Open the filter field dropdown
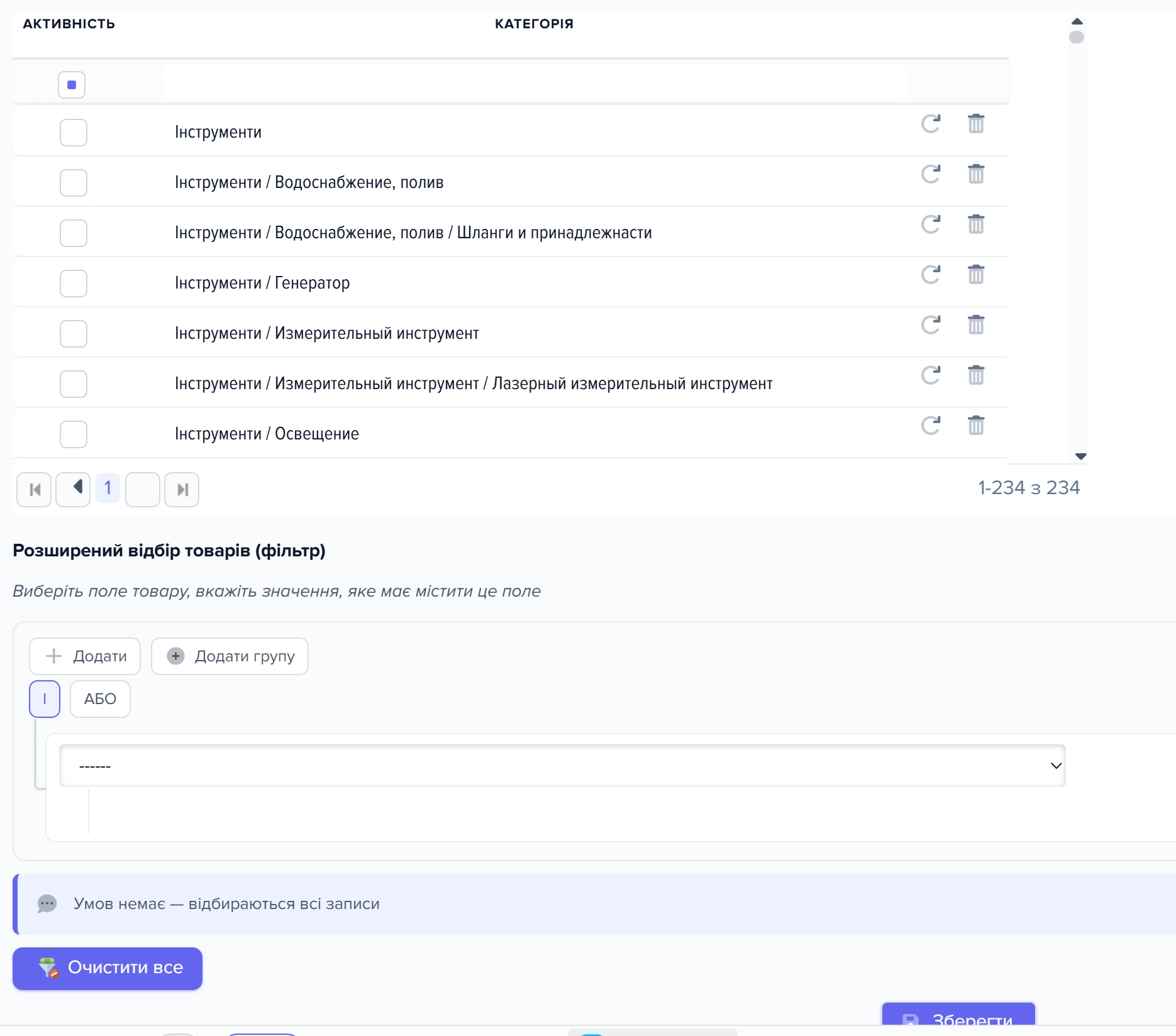Viewport: 1176px width, 1036px height. 562,766
